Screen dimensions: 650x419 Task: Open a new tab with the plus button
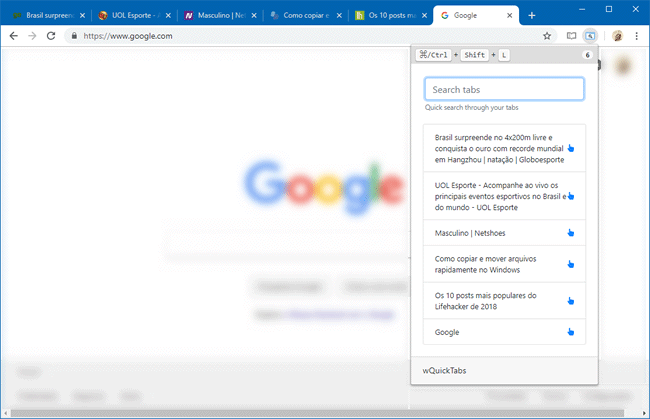(532, 16)
